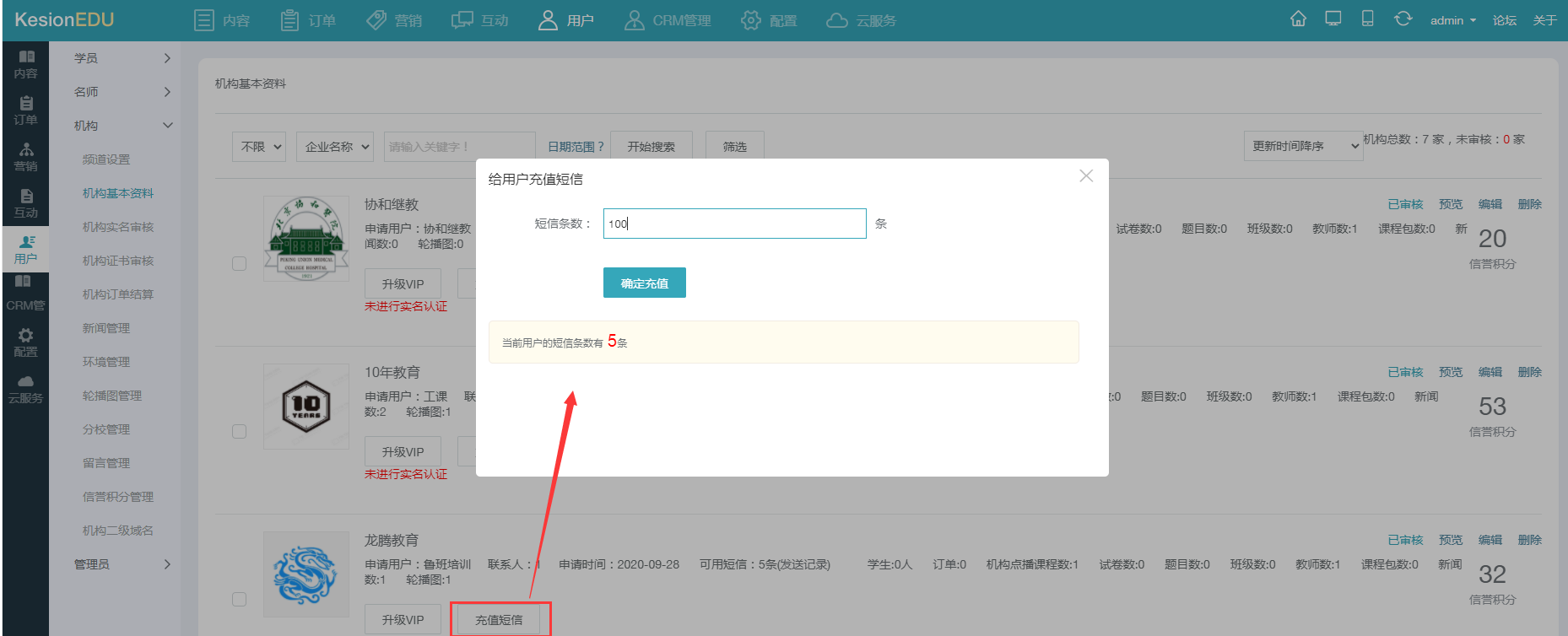This screenshot has width=1568, height=636.
Task: Tick the checkbox for 协和继教 row
Action: [x=239, y=263]
